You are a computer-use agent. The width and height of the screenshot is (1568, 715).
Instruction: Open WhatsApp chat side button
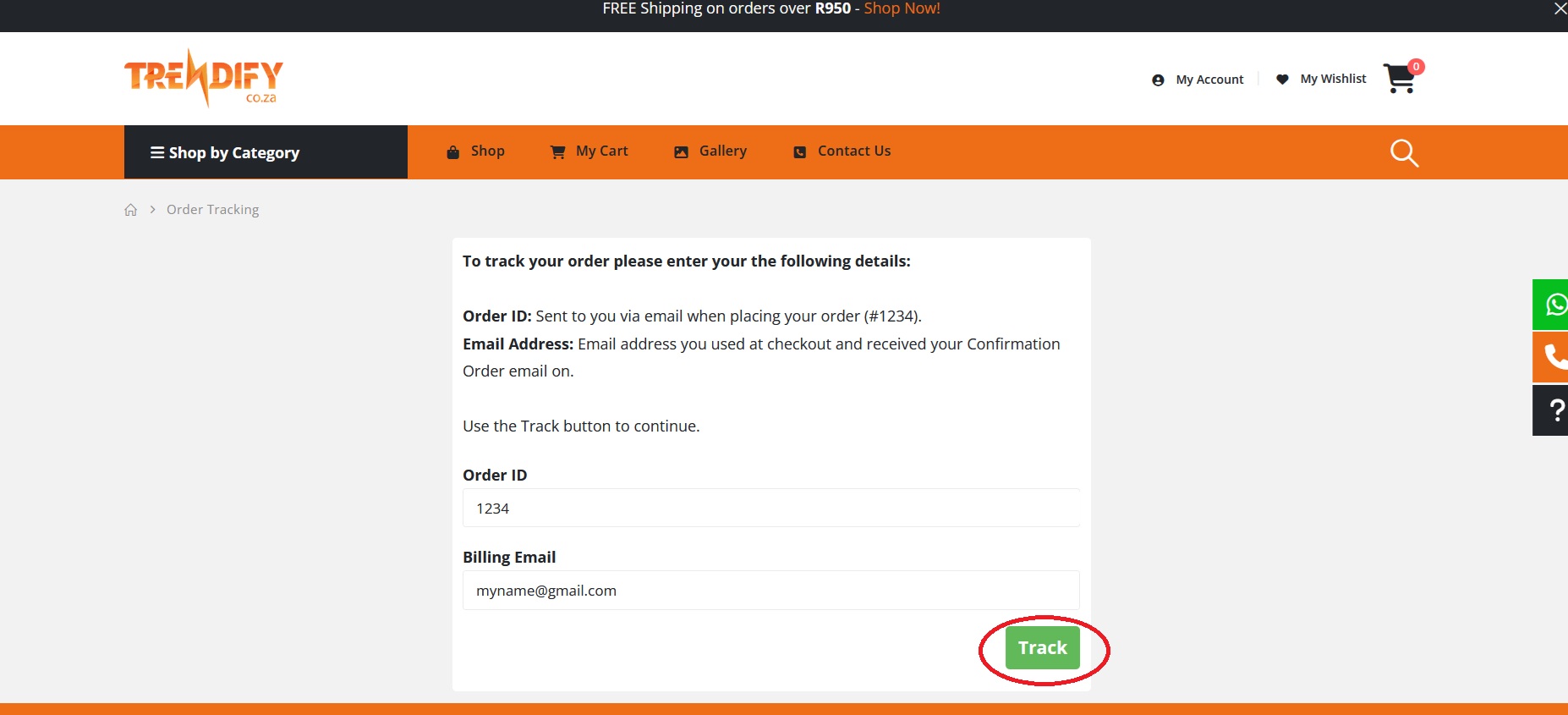pyautogui.click(x=1553, y=305)
